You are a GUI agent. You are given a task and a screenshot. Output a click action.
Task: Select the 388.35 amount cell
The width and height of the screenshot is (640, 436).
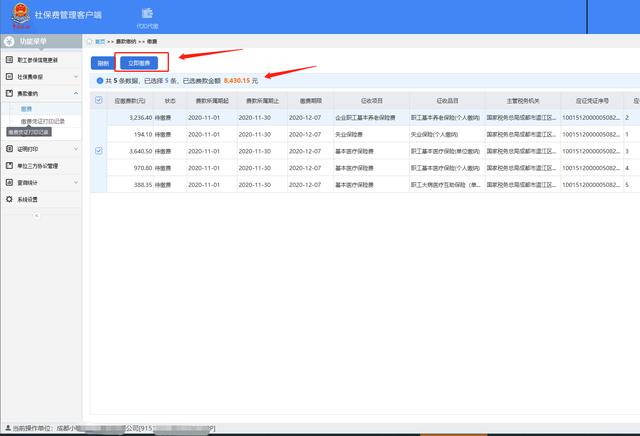(143, 185)
